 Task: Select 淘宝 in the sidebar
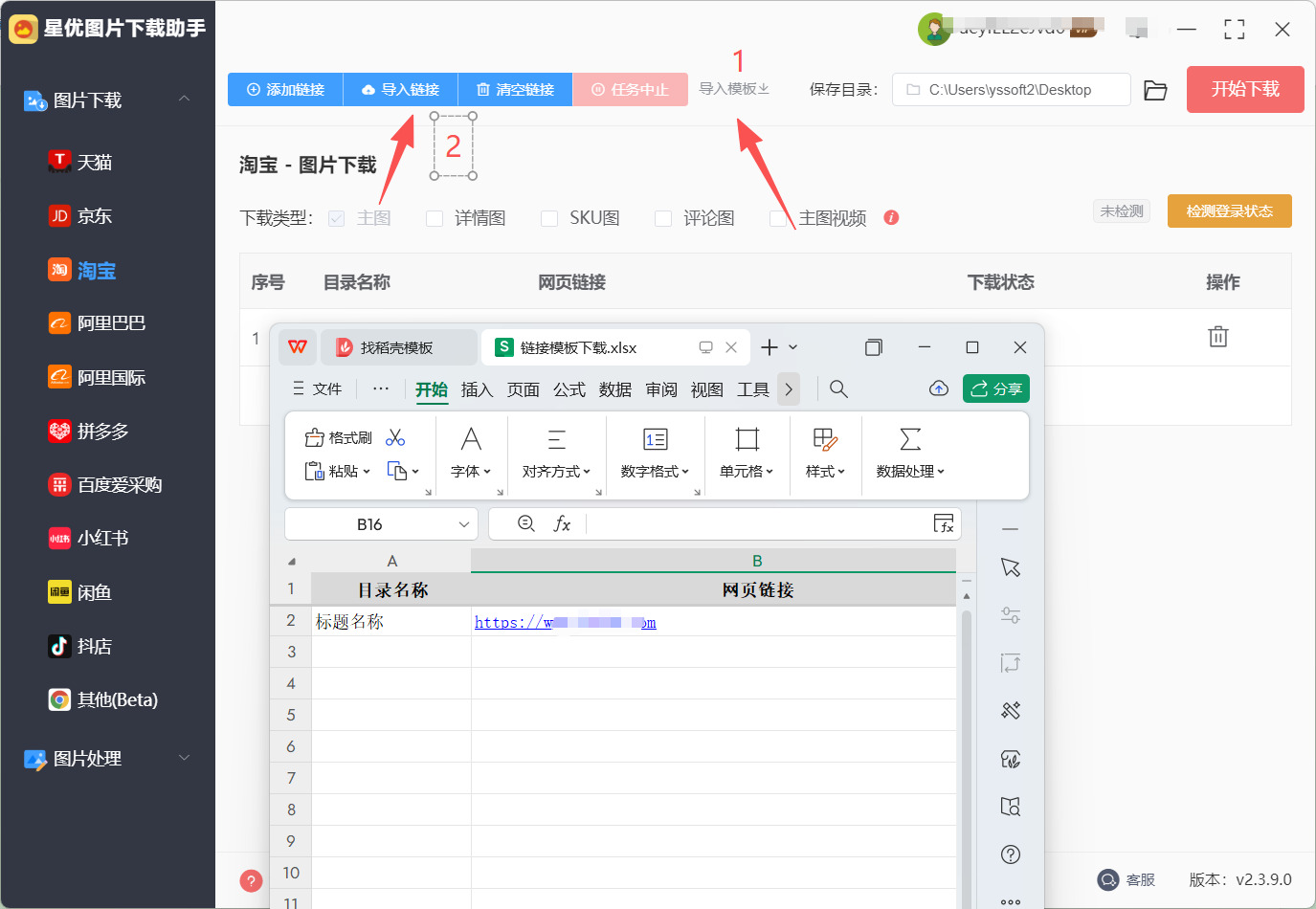[82, 271]
